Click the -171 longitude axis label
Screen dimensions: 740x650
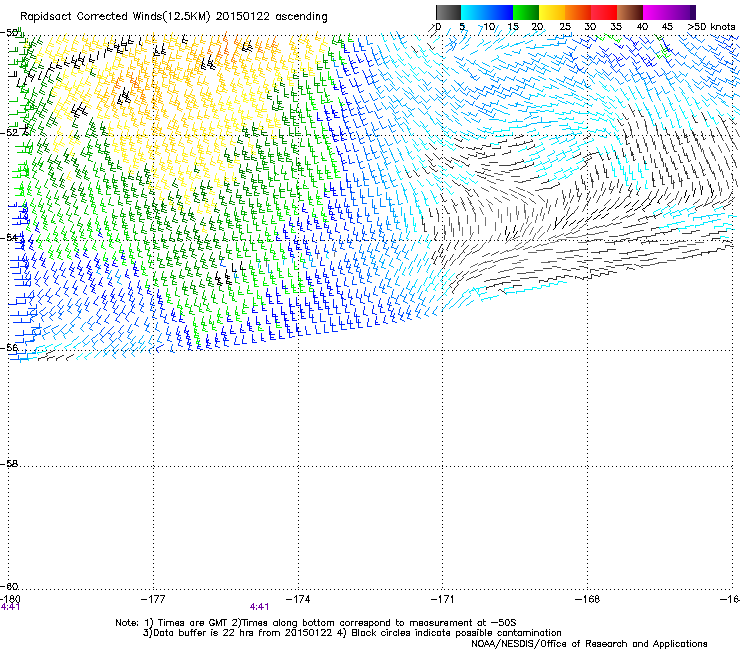(442, 599)
